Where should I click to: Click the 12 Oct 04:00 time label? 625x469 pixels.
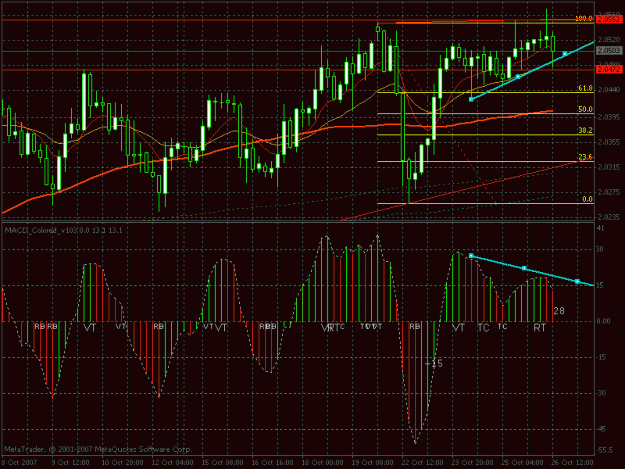173,462
